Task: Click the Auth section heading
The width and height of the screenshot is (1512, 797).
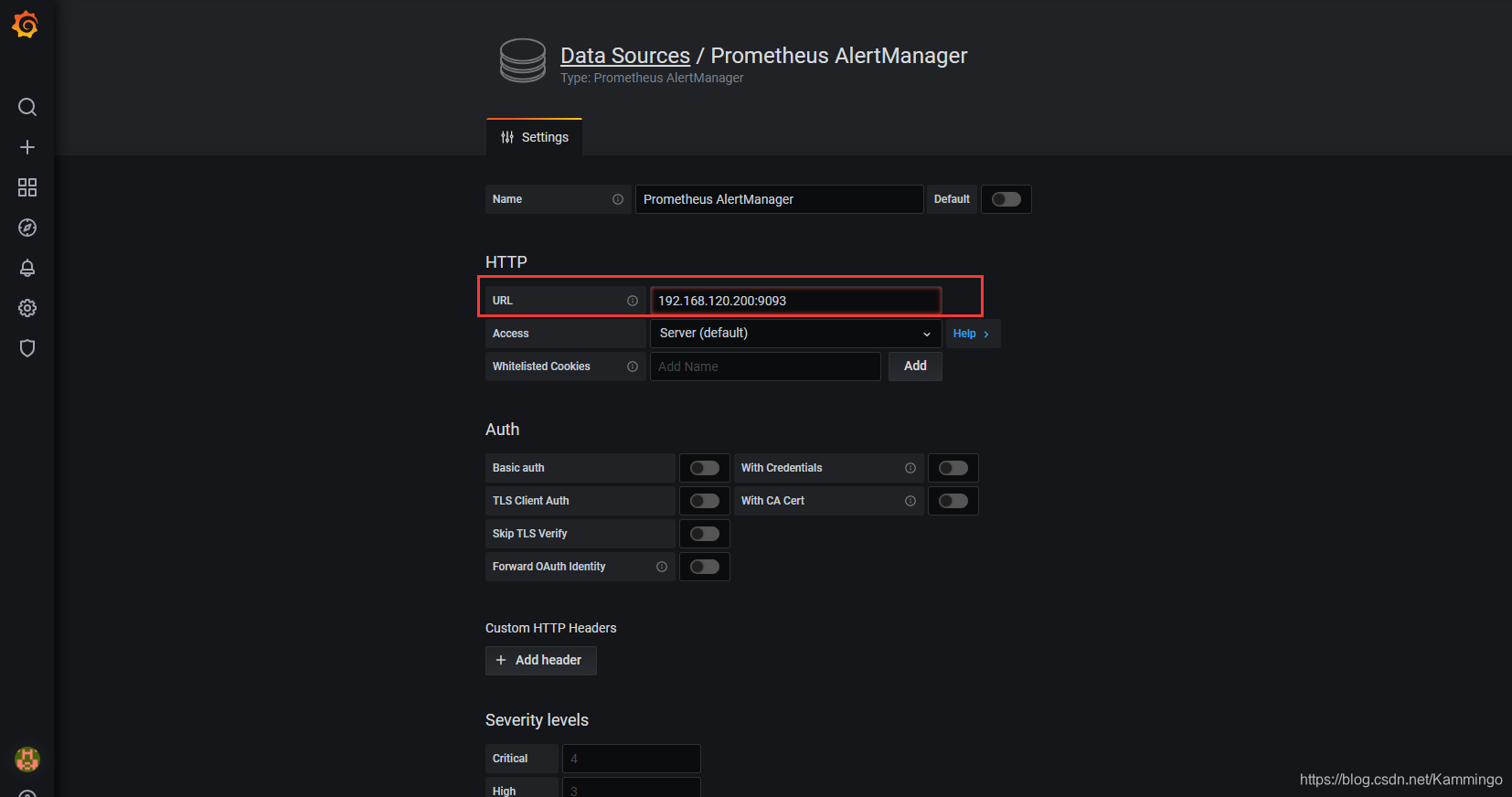Action: 502,430
